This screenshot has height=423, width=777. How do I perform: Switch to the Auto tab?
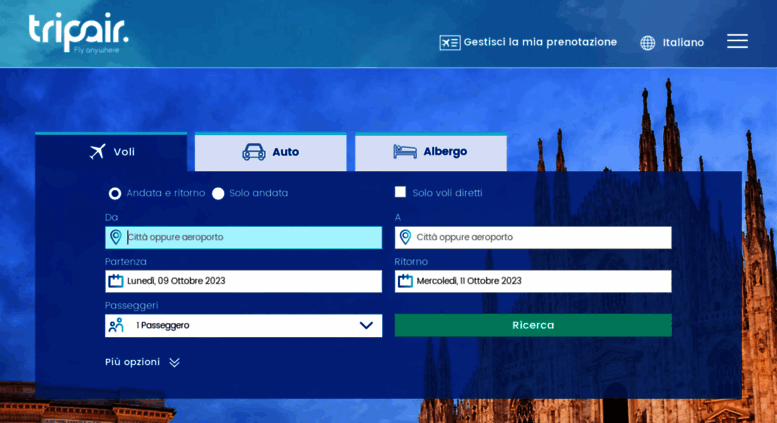[x=271, y=152]
